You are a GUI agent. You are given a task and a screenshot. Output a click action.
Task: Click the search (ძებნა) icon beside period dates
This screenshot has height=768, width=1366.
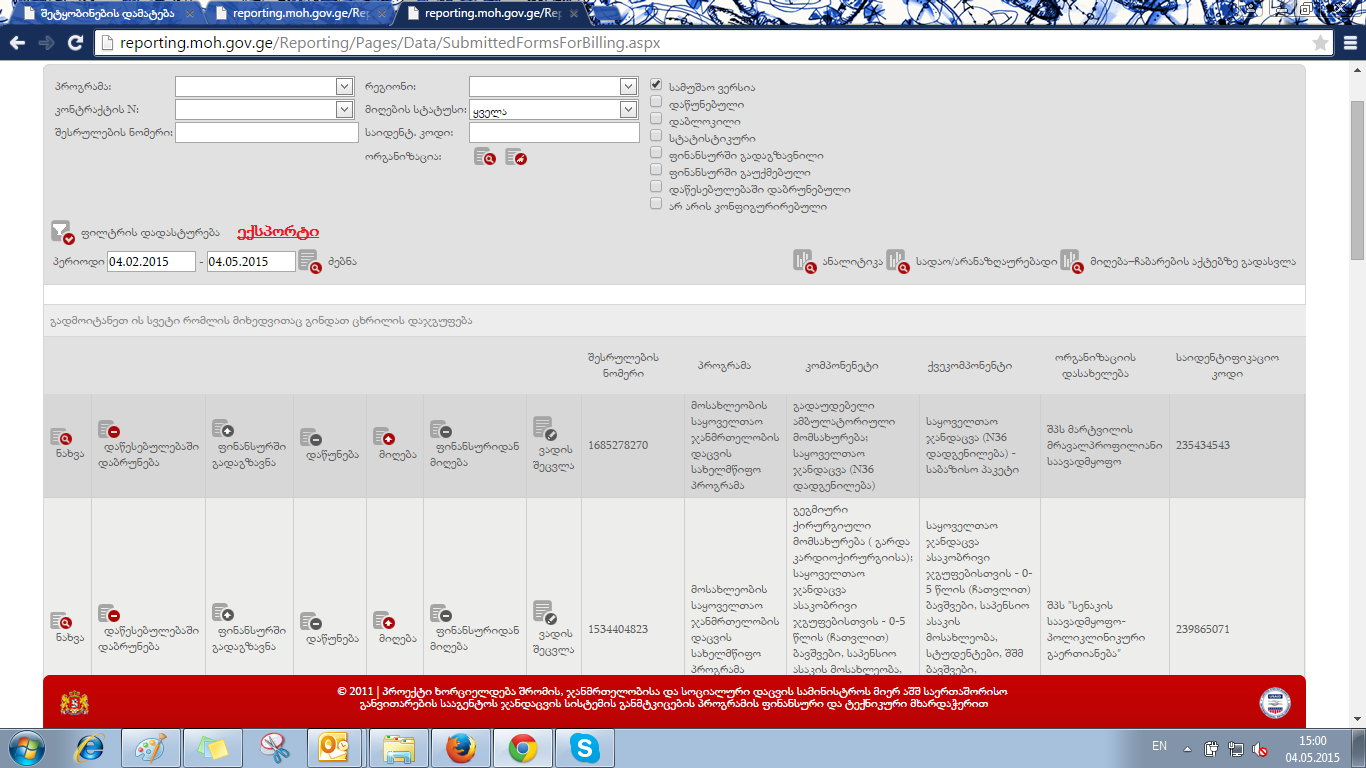click(309, 261)
